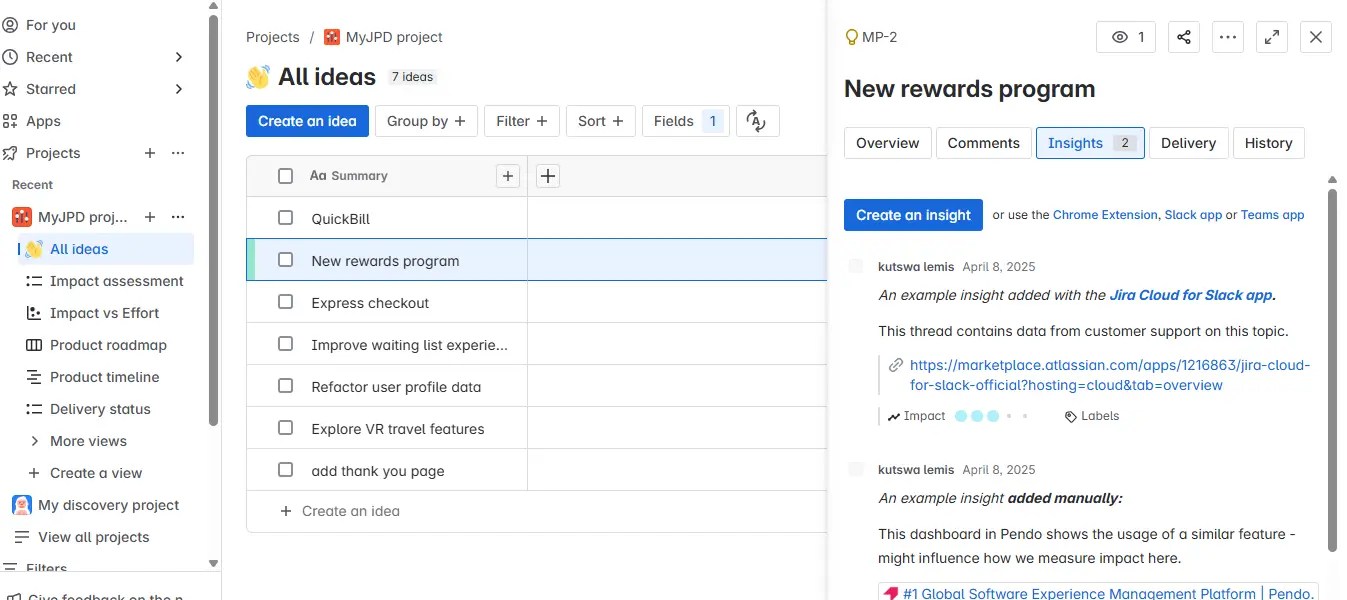Screen dimensions: 1347x600
Task: Click the Create an insight button
Action: (x=913, y=215)
